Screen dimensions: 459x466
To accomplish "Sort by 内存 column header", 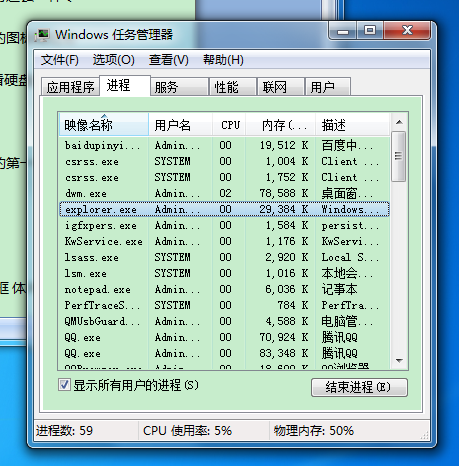I will click(x=281, y=125).
